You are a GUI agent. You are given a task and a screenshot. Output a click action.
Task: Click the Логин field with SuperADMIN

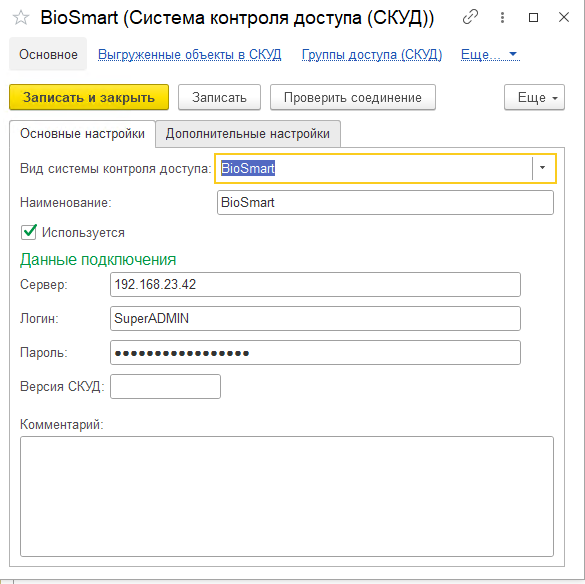[315, 318]
